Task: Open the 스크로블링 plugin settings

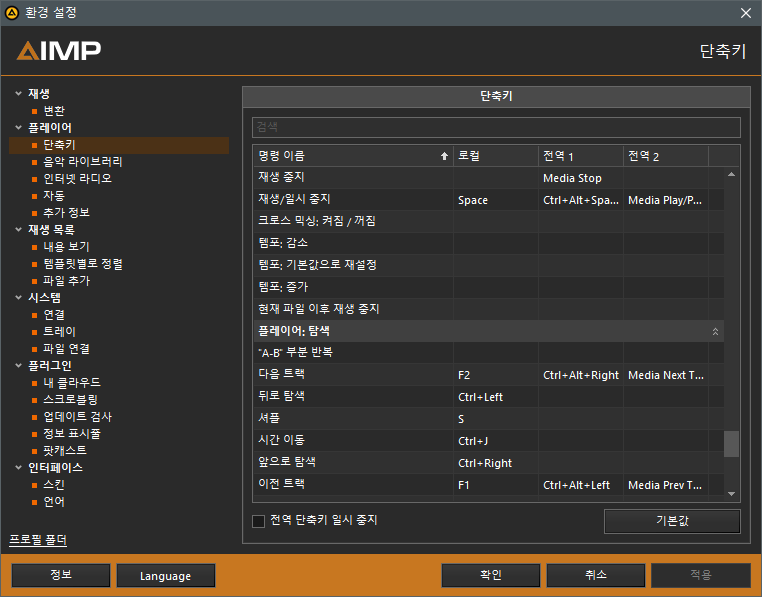Action: [x=70, y=400]
